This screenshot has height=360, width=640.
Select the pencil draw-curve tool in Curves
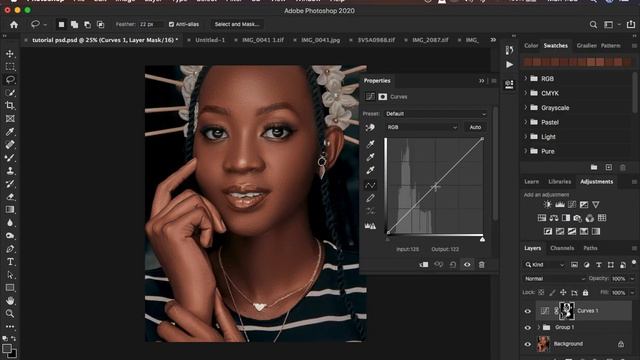point(370,198)
